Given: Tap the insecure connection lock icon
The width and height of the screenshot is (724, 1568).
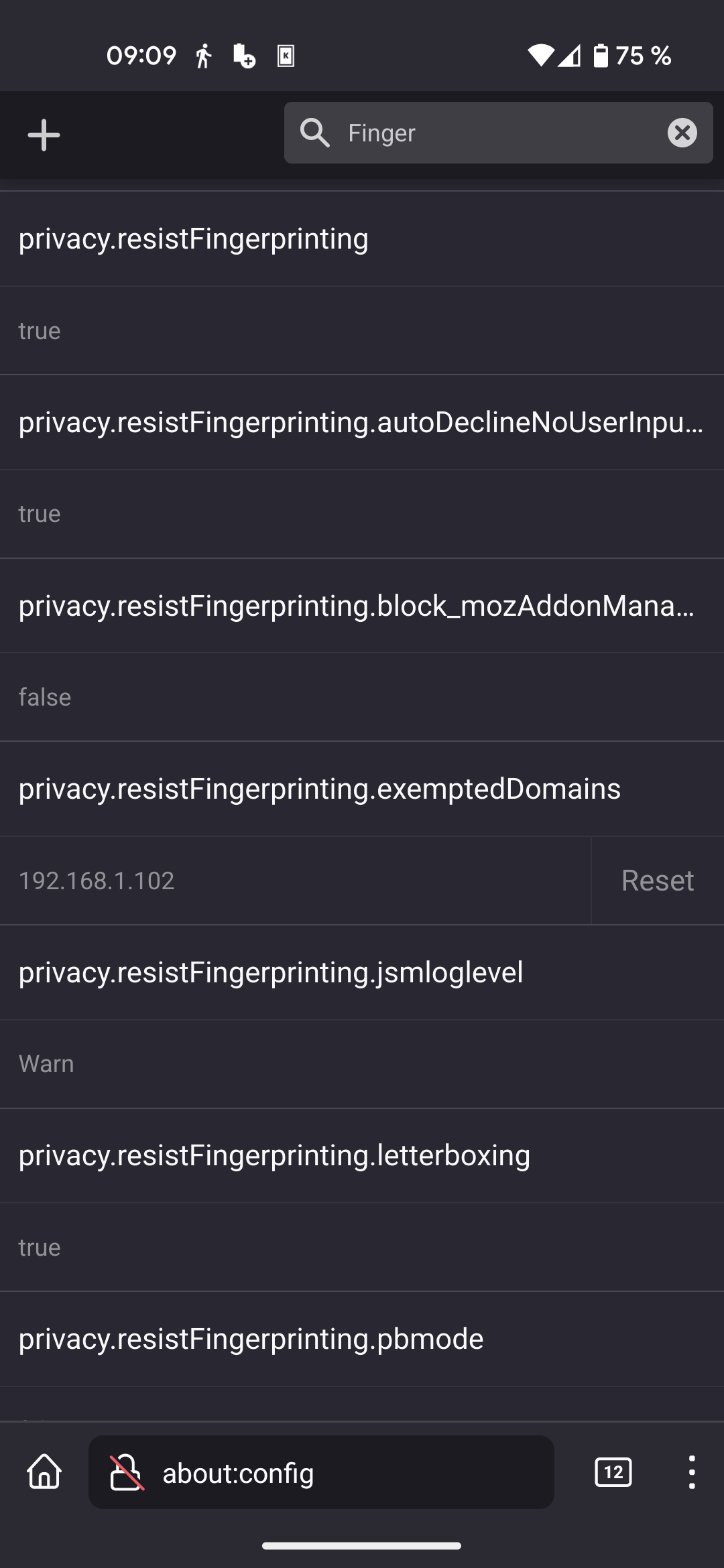Looking at the screenshot, I should [x=127, y=1472].
